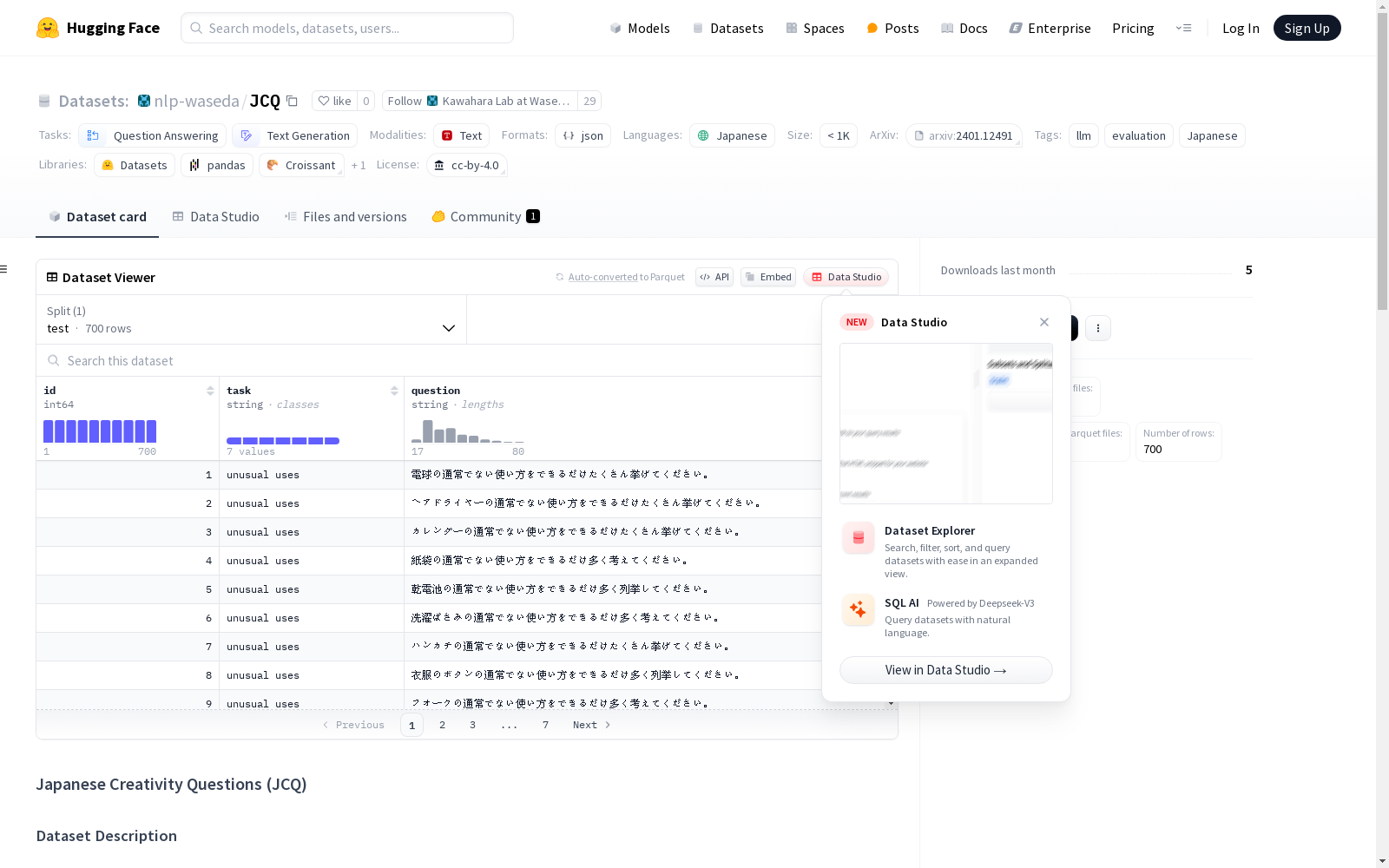Click the task classes distribution bar
This screenshot has width=1389, height=868.
pos(283,441)
